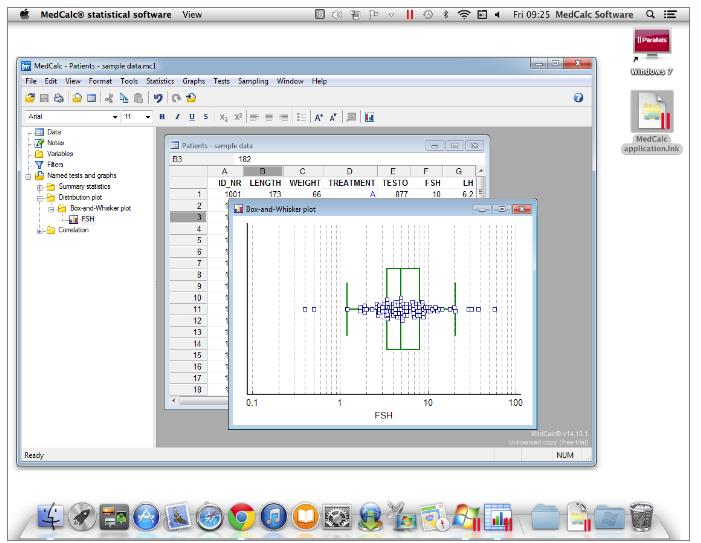Toggle Bold formatting
This screenshot has width=701, height=543.
(x=162, y=117)
